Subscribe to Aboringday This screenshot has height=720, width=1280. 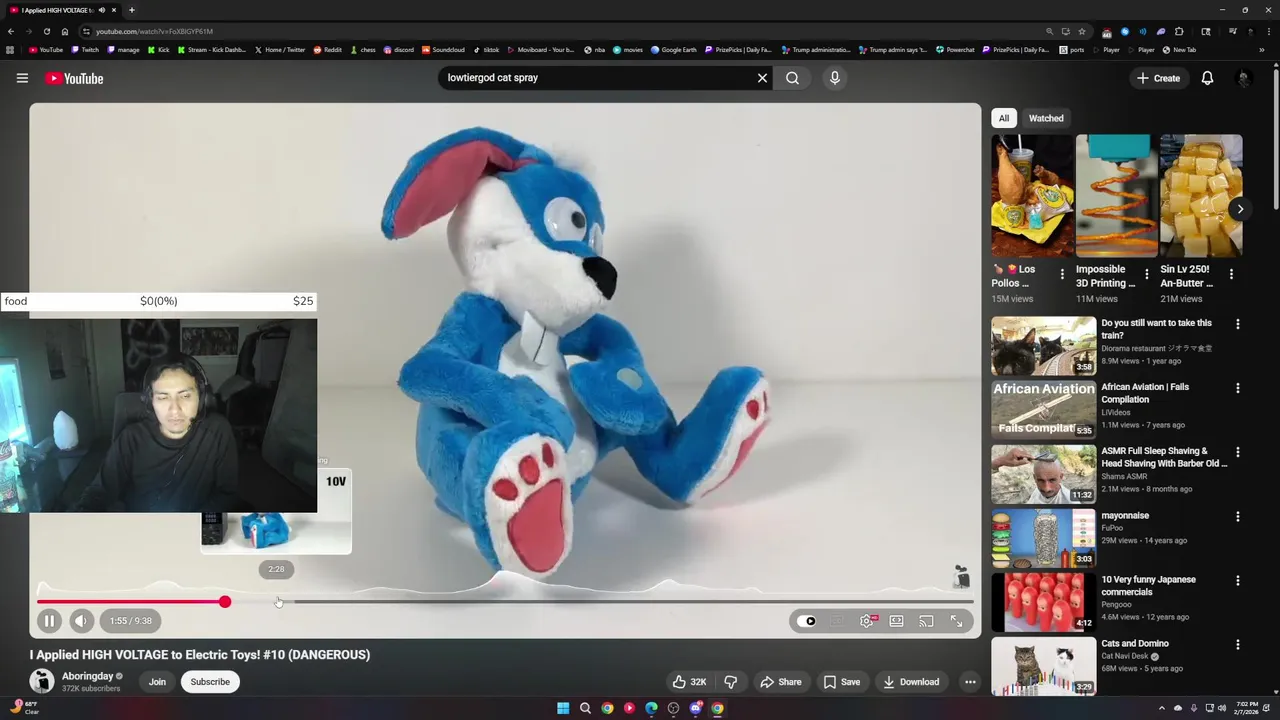pyautogui.click(x=210, y=682)
